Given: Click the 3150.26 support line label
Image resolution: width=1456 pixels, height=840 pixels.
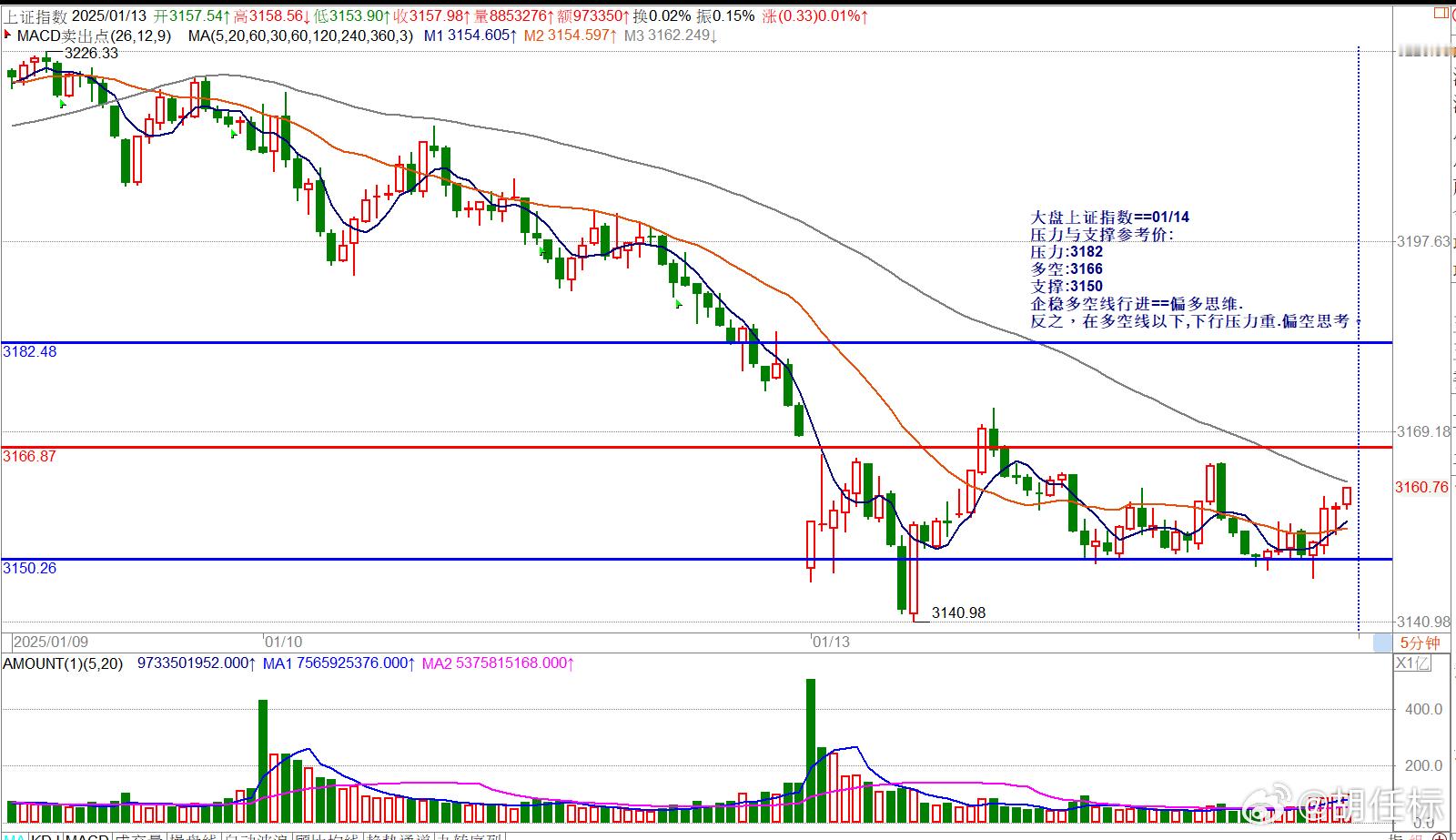Looking at the screenshot, I should tap(30, 568).
